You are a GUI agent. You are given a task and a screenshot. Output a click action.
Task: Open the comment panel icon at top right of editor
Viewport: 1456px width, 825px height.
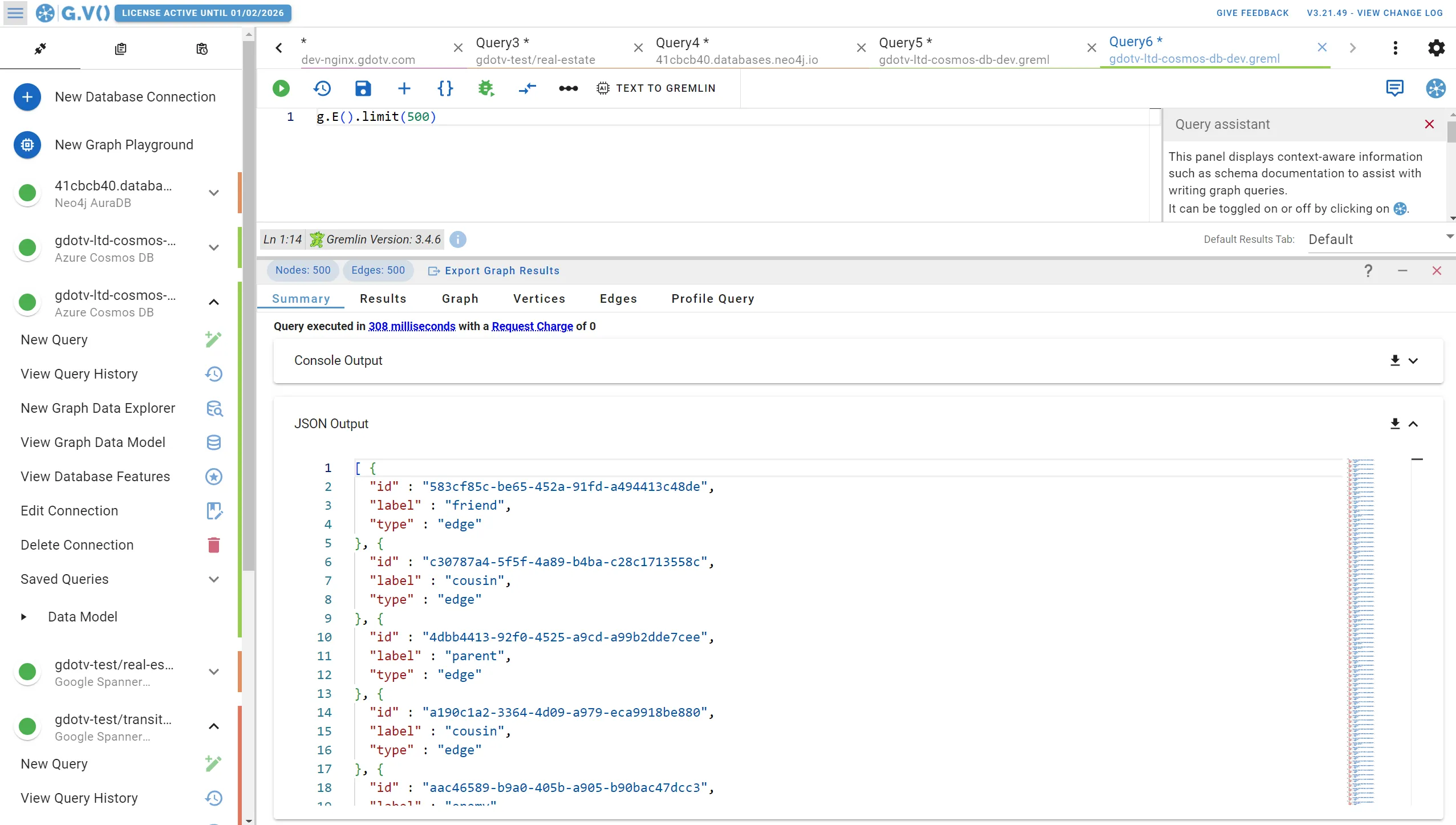(x=1395, y=88)
